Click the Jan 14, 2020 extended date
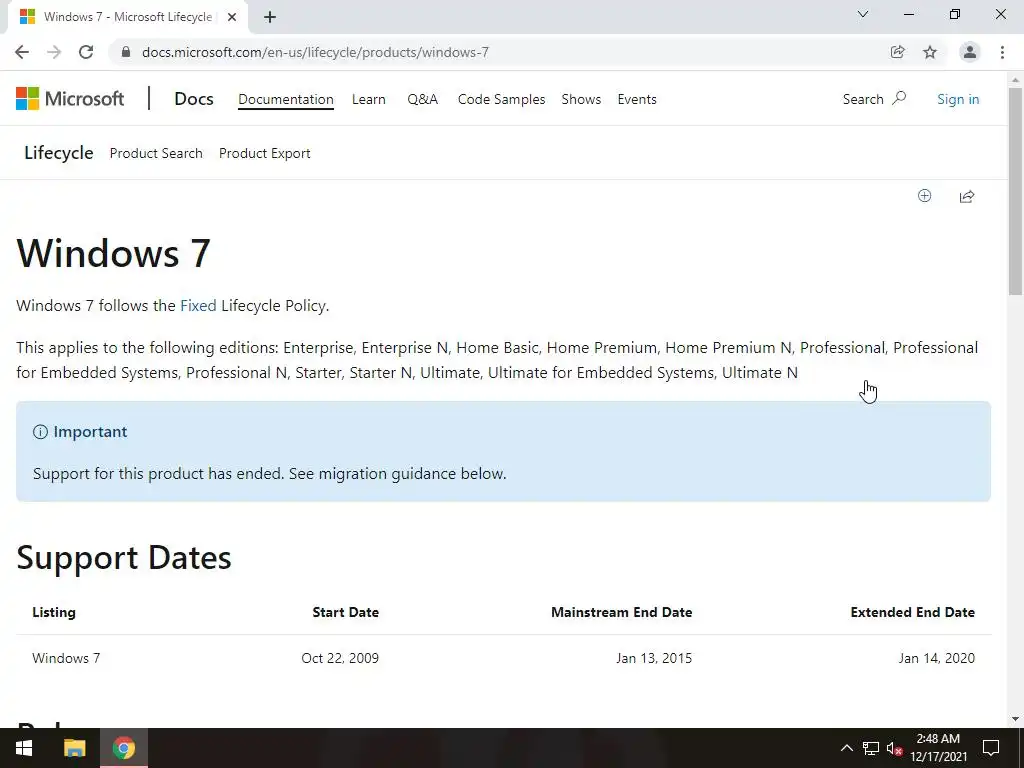 click(x=936, y=658)
